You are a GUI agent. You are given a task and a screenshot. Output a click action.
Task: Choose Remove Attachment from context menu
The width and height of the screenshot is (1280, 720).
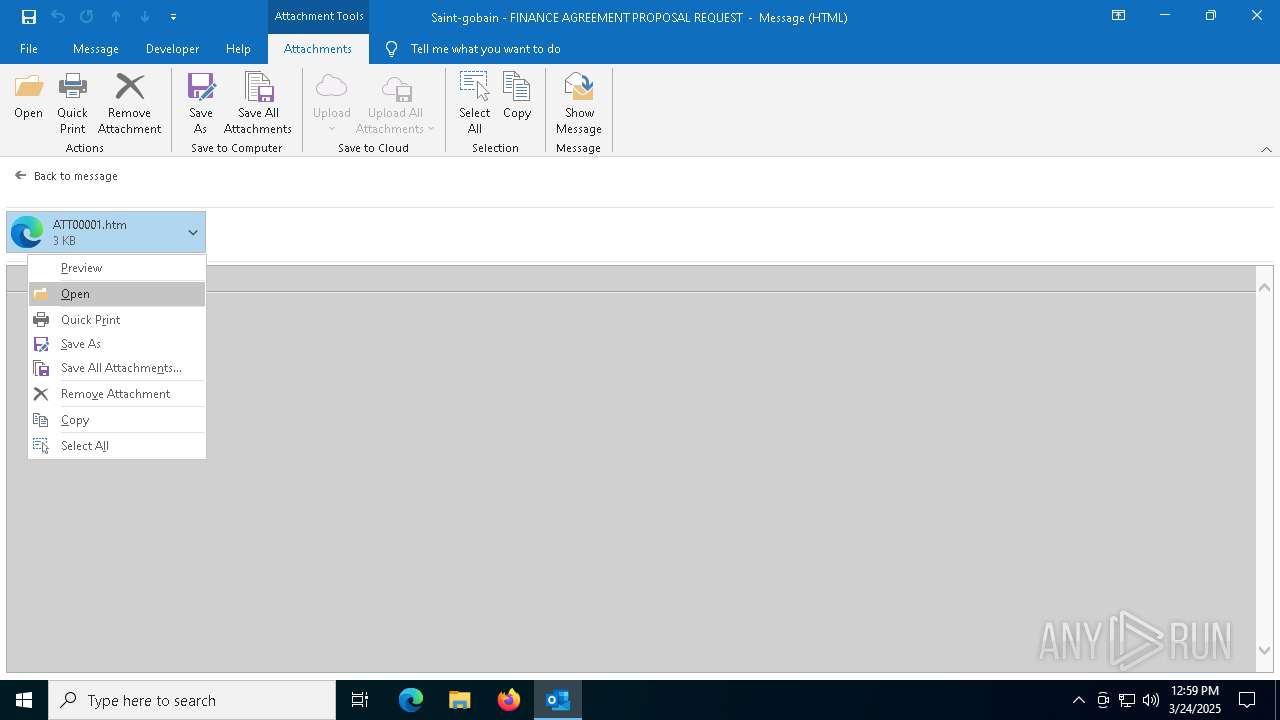pyautogui.click(x=117, y=394)
